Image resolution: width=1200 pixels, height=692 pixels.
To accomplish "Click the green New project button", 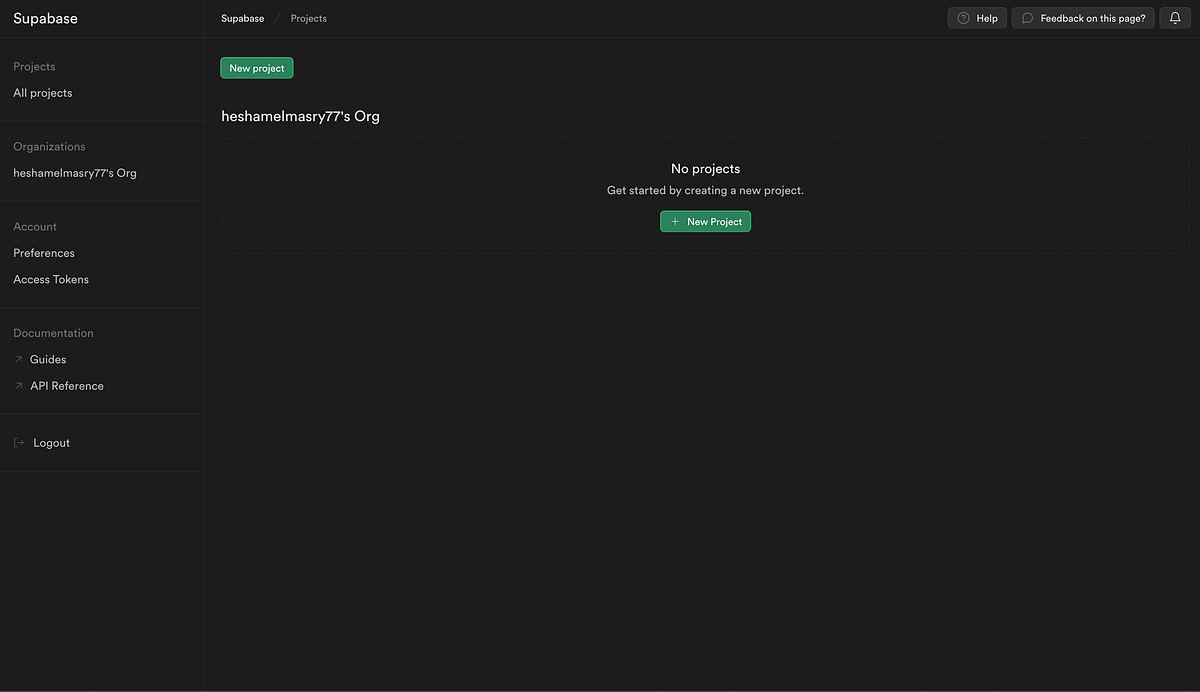I will pyautogui.click(x=256, y=67).
